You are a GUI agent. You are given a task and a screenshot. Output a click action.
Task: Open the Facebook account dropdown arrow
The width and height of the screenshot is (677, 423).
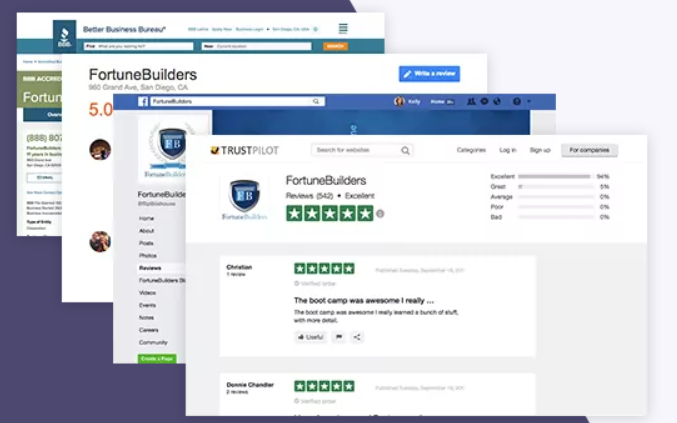(529, 101)
